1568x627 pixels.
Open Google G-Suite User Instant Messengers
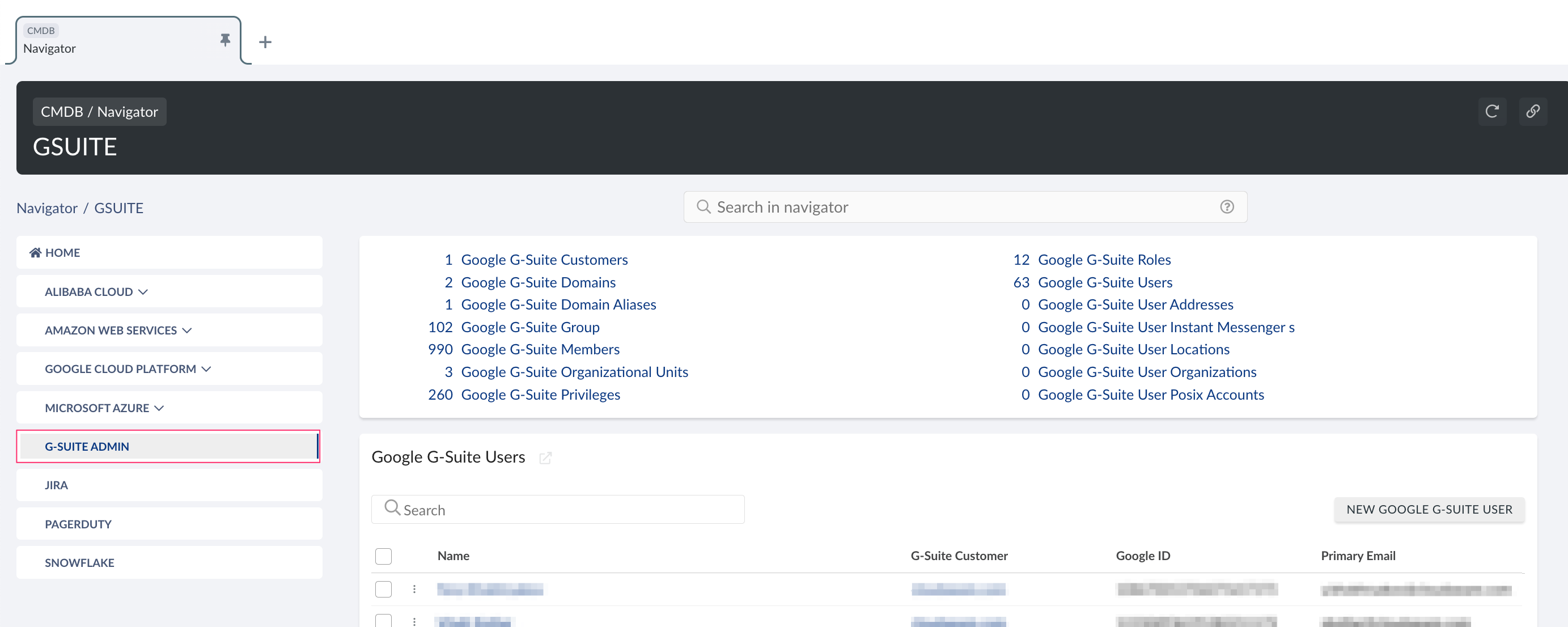pyautogui.click(x=1166, y=328)
